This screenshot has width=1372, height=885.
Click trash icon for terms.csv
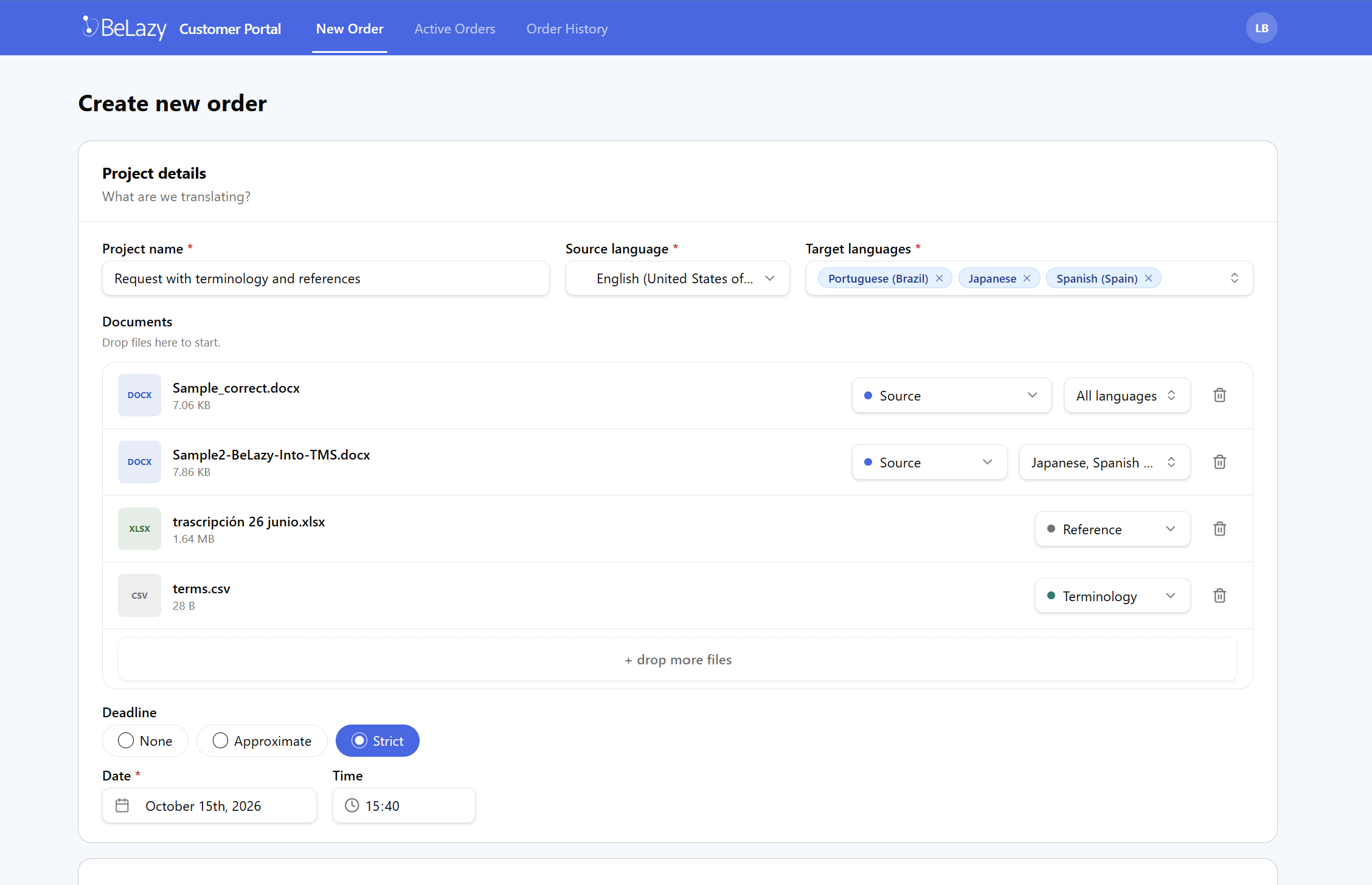pyautogui.click(x=1219, y=596)
